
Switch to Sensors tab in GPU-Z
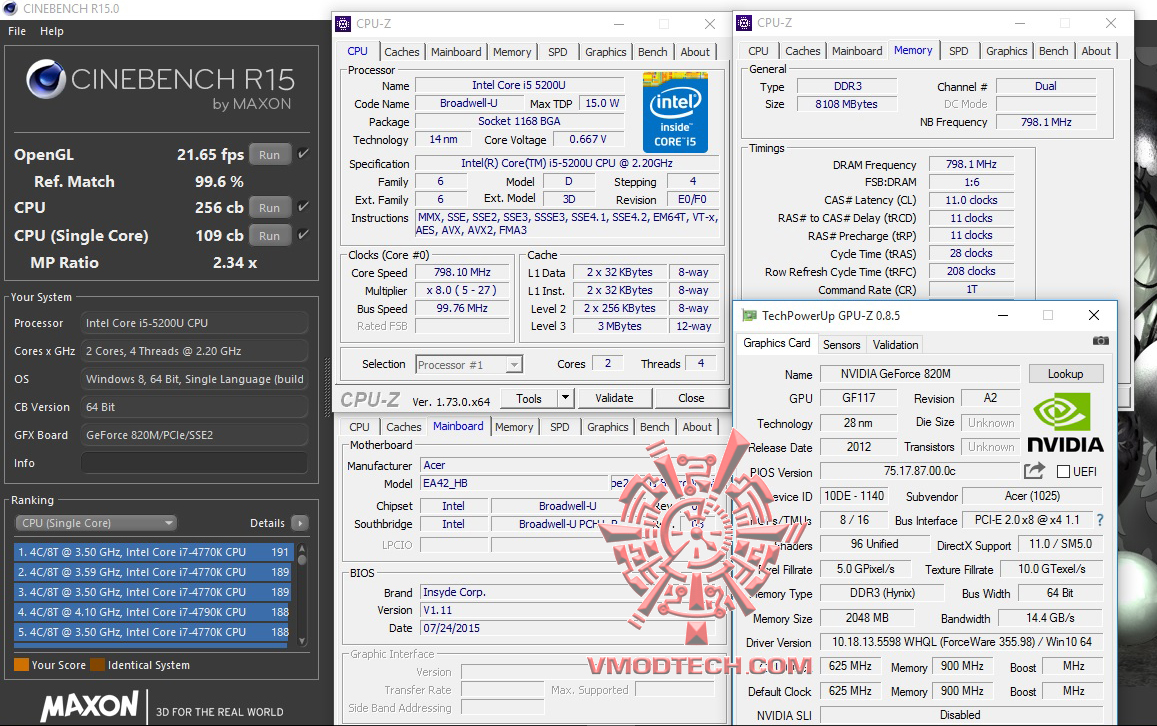coord(841,345)
